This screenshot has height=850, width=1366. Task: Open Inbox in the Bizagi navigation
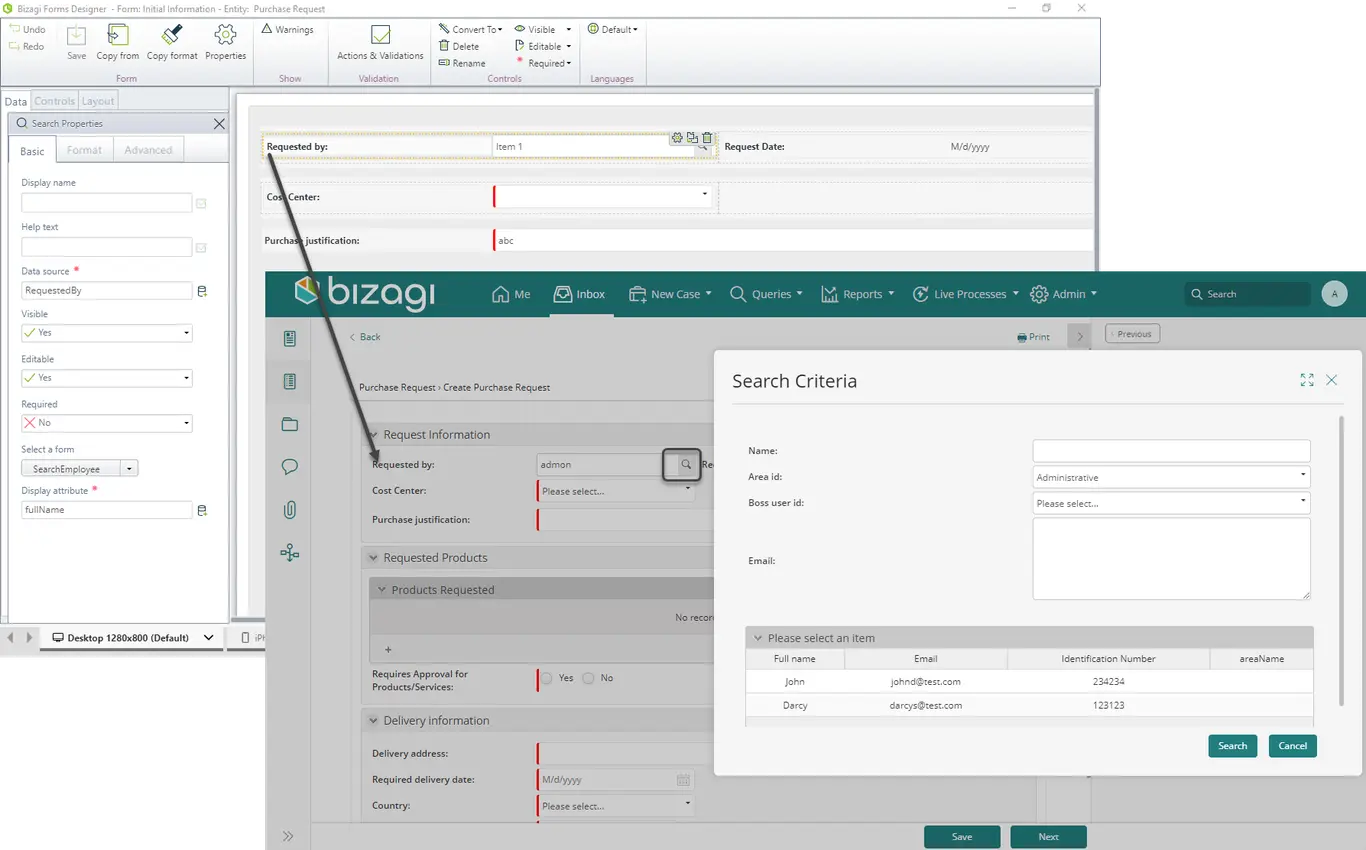coord(581,294)
